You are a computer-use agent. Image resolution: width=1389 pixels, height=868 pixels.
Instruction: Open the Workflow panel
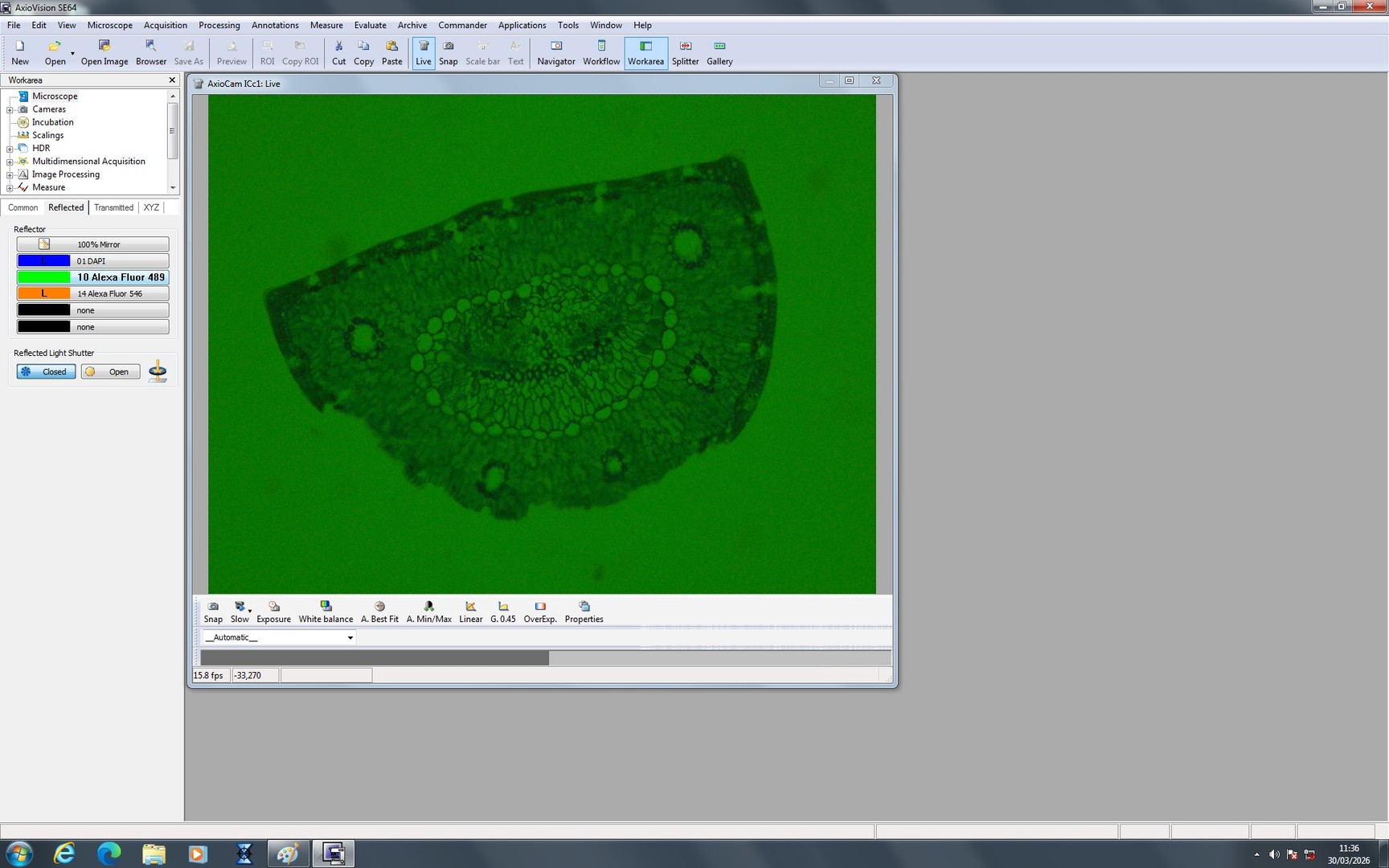click(600, 51)
